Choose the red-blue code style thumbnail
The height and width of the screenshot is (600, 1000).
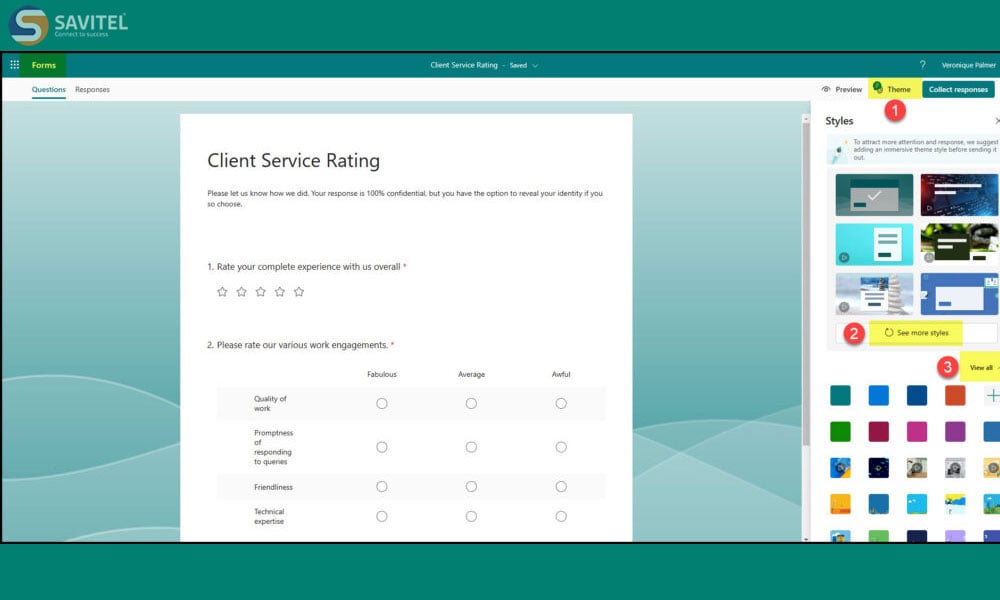pos(959,194)
